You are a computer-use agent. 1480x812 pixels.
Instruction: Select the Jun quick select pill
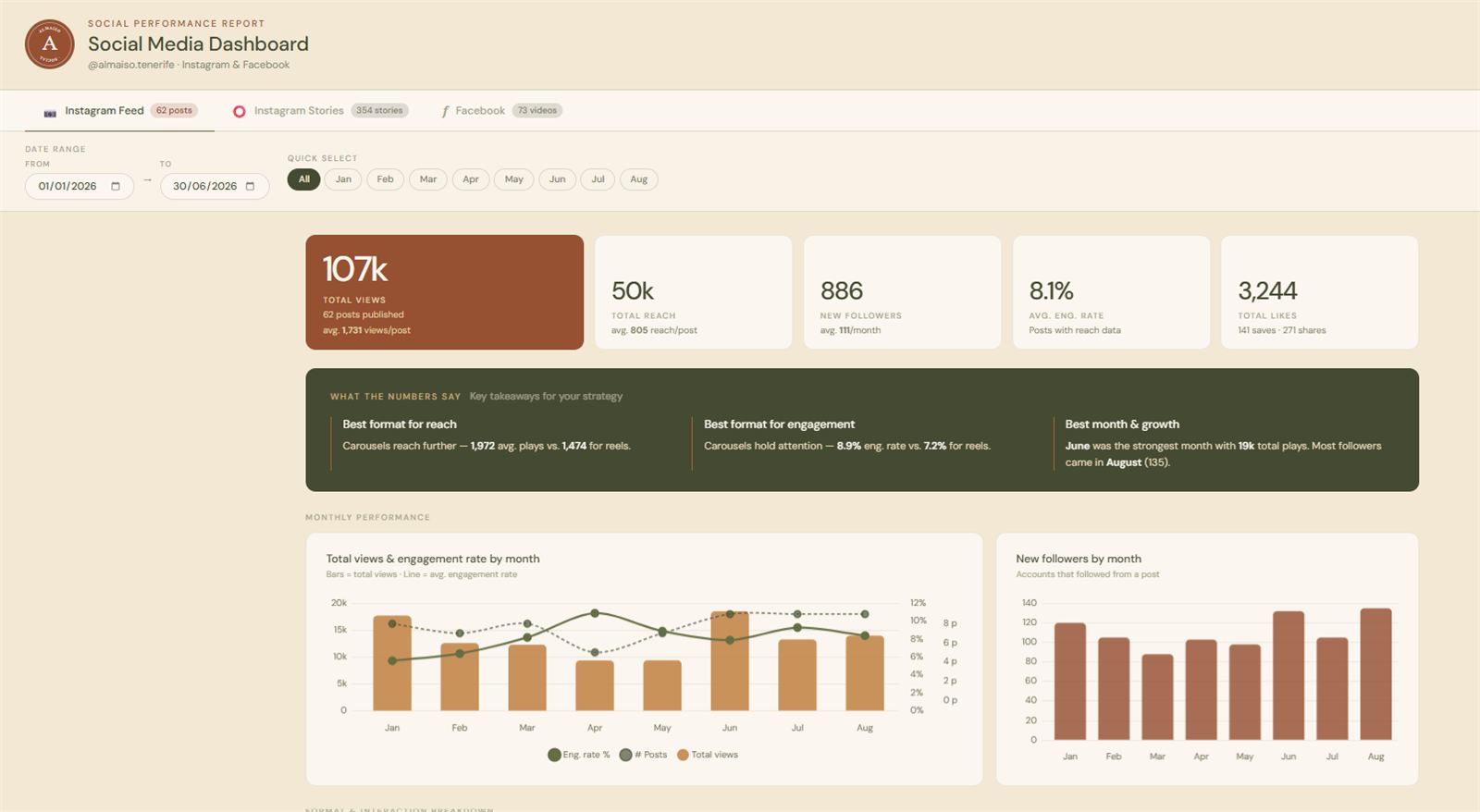click(558, 179)
